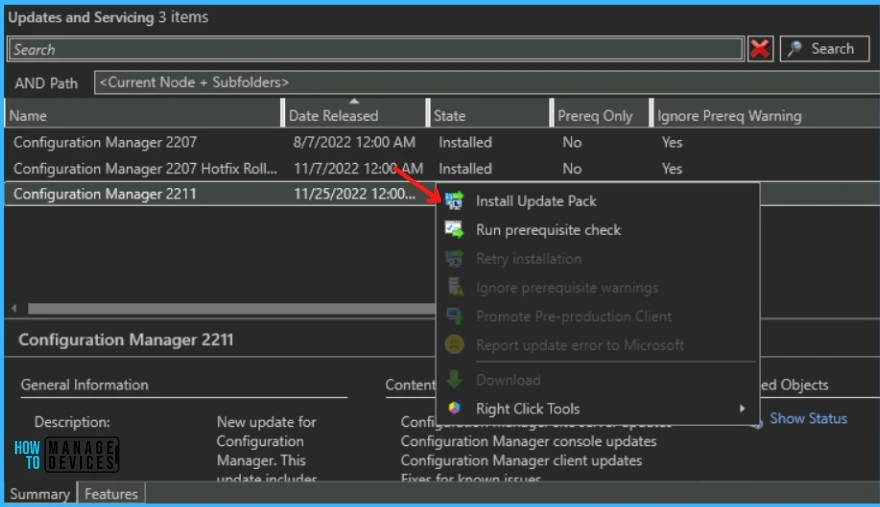Click the Promote Pre-production Client icon
Viewport: 880px width, 507px height.
[x=454, y=316]
